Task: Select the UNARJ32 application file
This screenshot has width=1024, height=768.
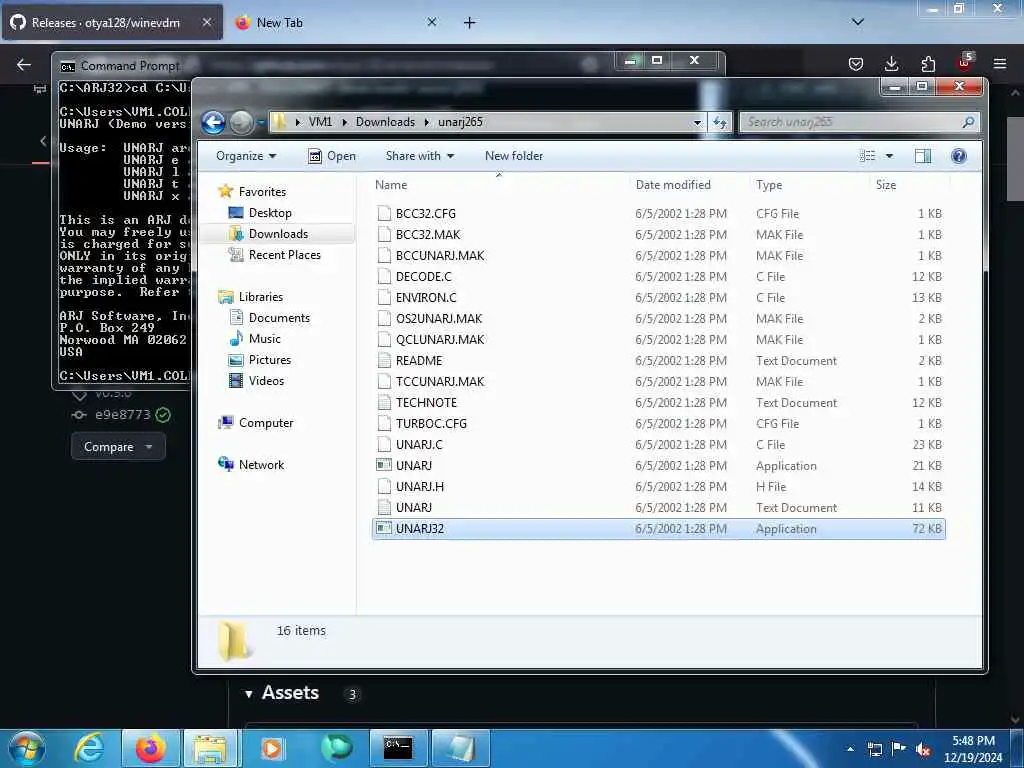Action: [x=658, y=529]
